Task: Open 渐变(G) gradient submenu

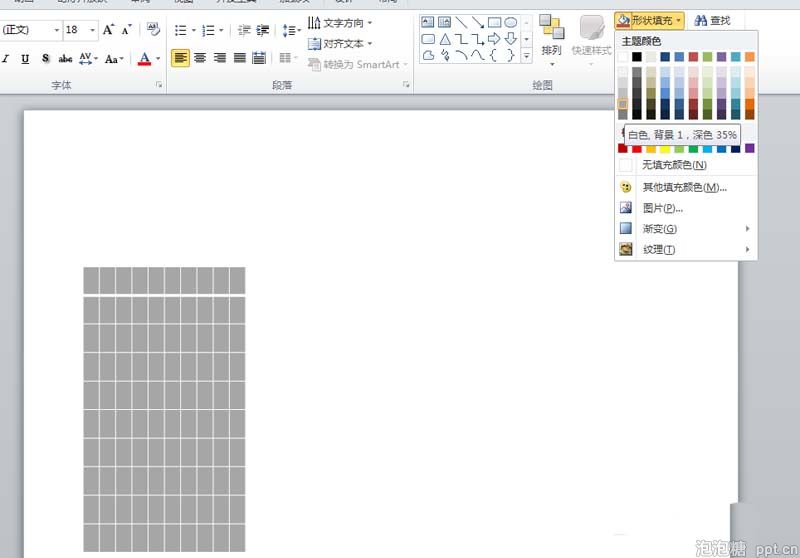Action: coord(686,229)
